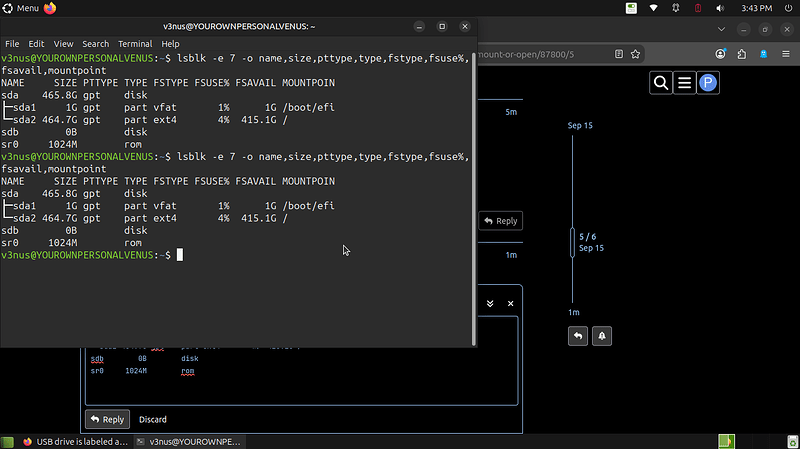
Task: Click the clock showing 3:43 PM
Action: (x=757, y=8)
